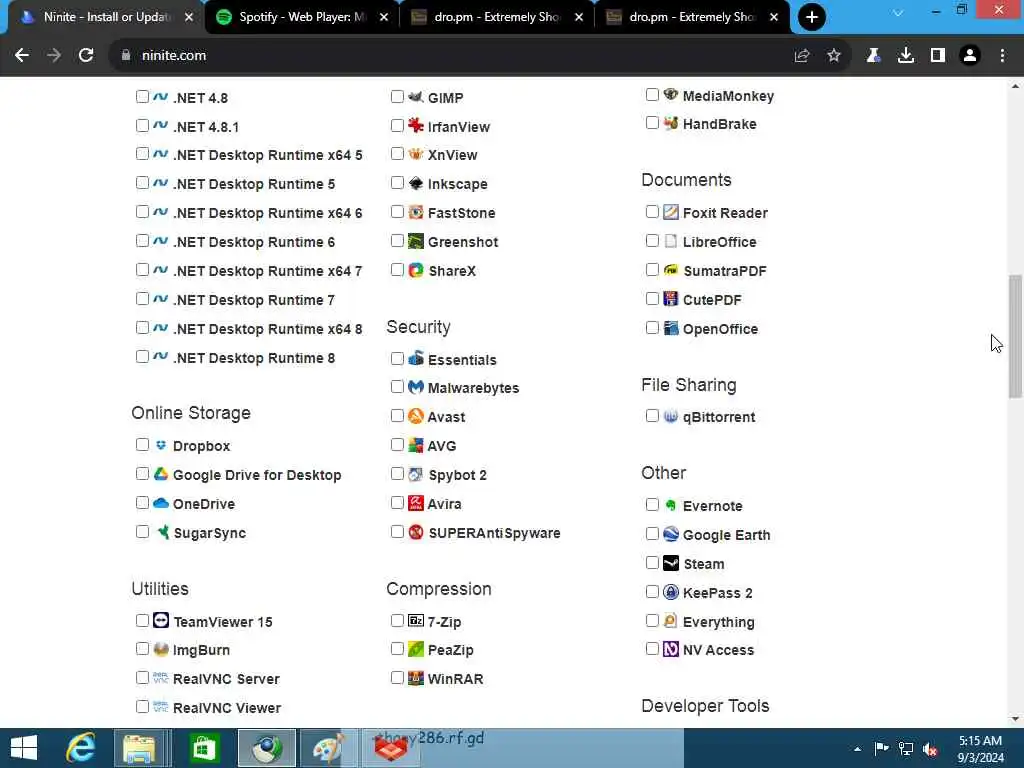Click the HandBrake icon

point(671,123)
